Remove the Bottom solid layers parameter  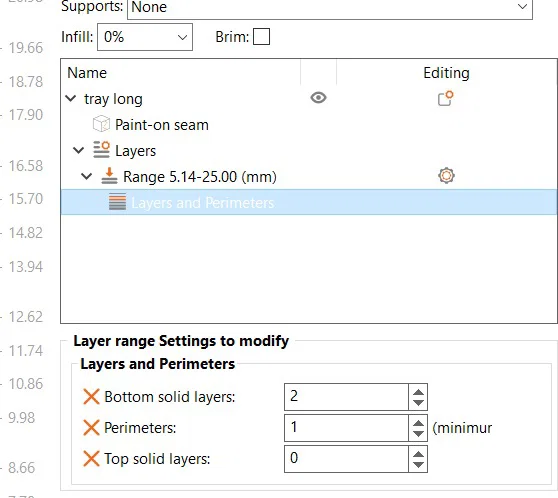click(91, 397)
